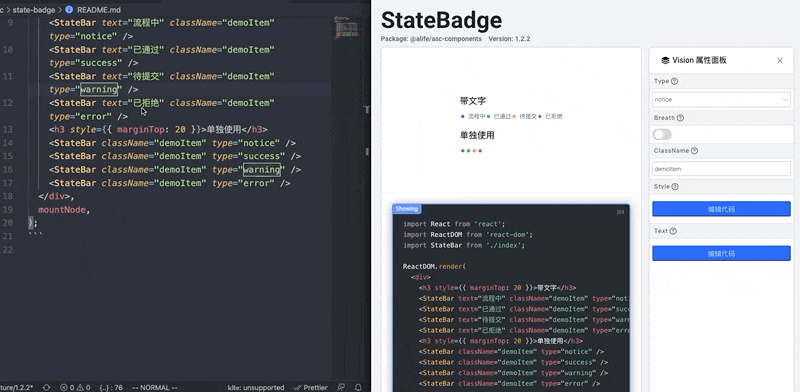The image size is (800, 392).
Task: Click the help icon next to Breath
Action: [680, 118]
